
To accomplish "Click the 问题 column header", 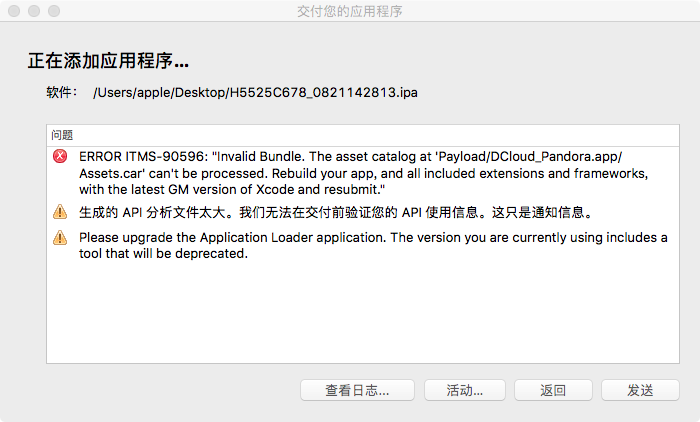I will click(x=62, y=134).
